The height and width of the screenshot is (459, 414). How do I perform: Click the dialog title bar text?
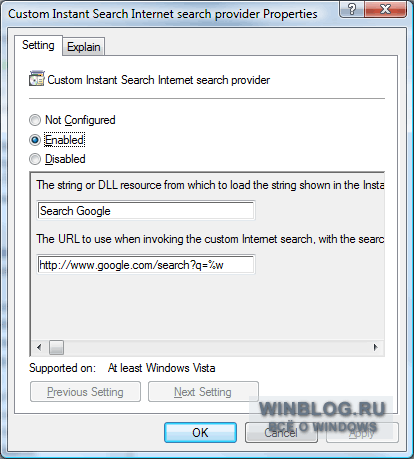click(163, 14)
